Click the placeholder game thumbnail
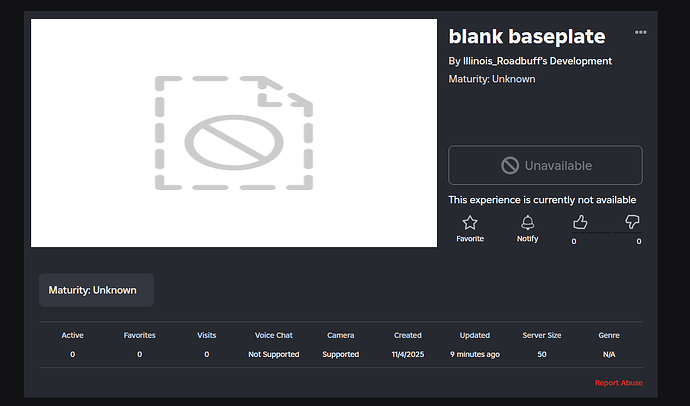This screenshot has height=406, width=690. pyautogui.click(x=234, y=133)
